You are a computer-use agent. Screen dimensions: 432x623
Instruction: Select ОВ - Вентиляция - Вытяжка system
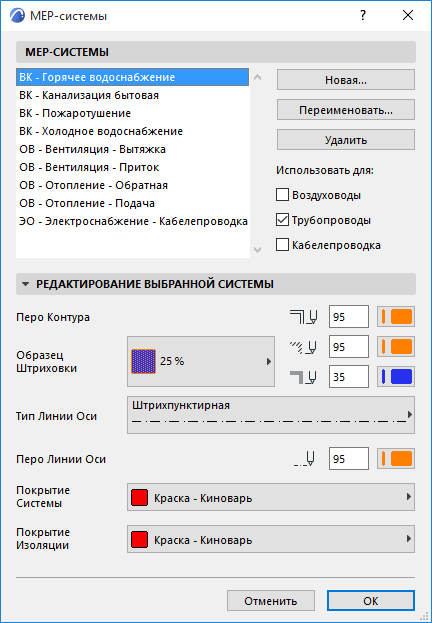[x=133, y=149]
